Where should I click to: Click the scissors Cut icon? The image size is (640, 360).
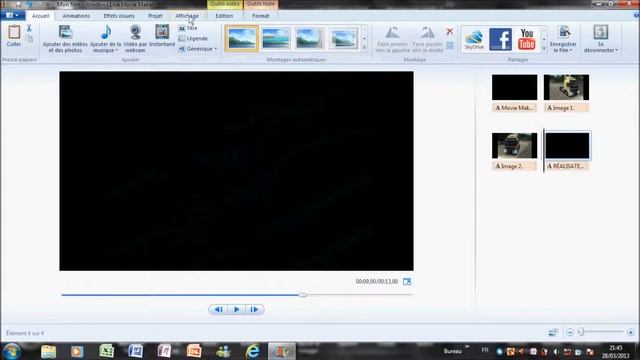coord(29,28)
